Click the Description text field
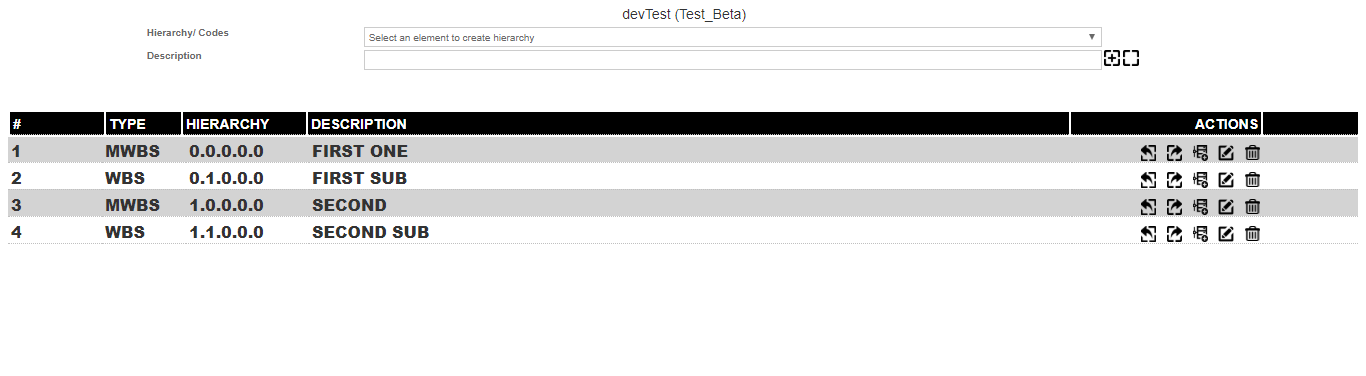Screen dimensions: 1366x376 point(732,60)
